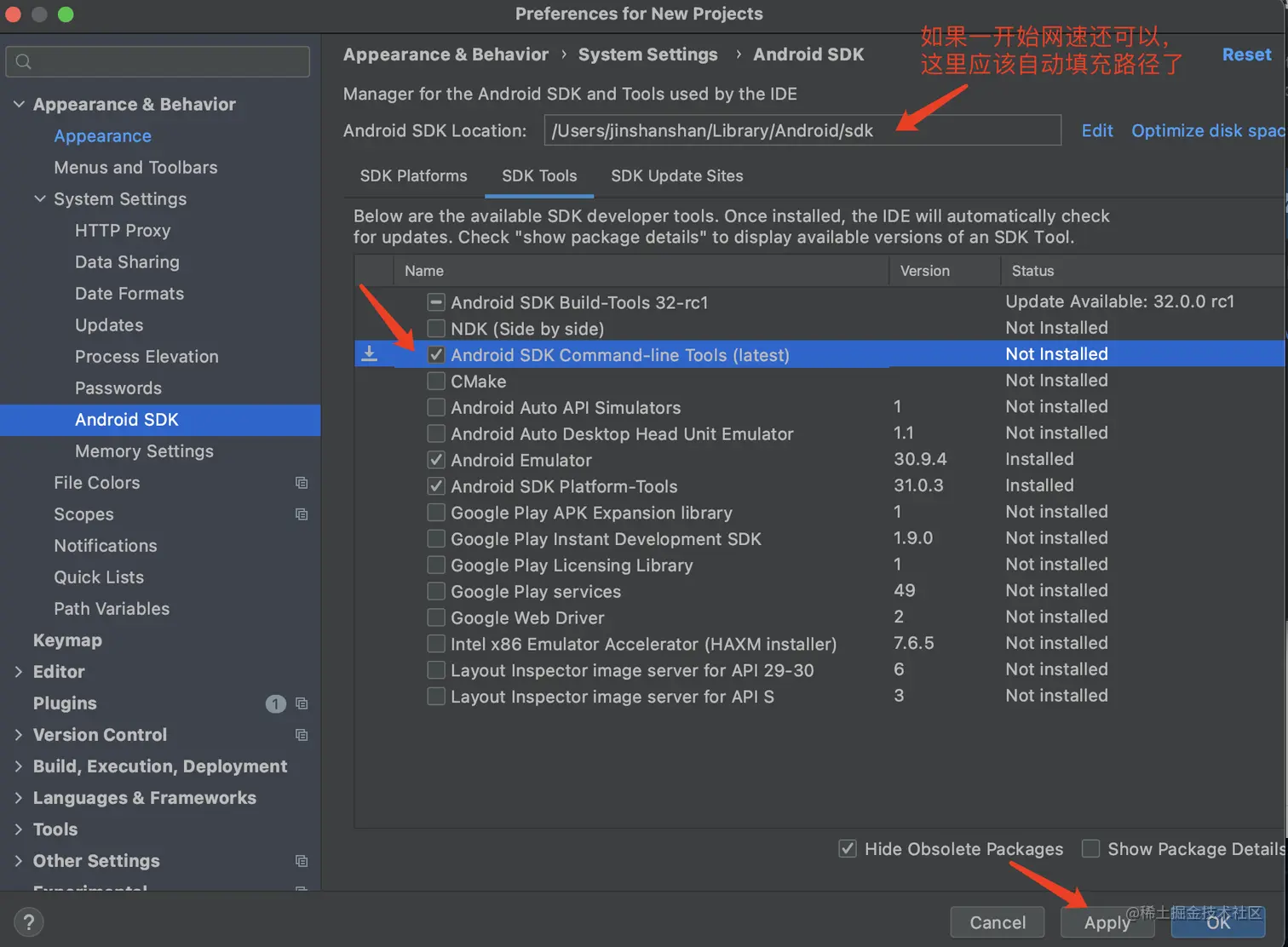Click the Reset link
1288x947 pixels.
(x=1246, y=55)
